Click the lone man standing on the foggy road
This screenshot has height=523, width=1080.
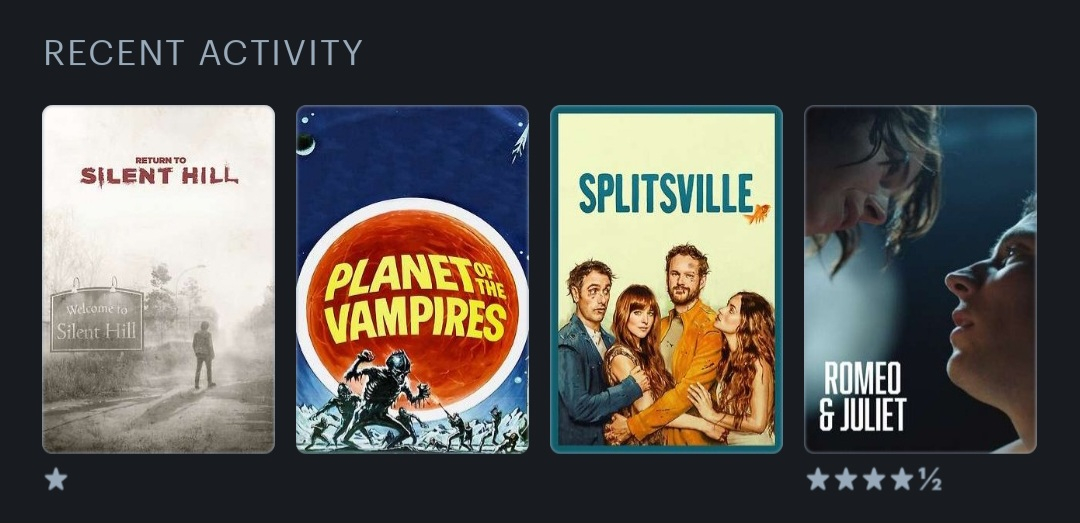tap(203, 355)
